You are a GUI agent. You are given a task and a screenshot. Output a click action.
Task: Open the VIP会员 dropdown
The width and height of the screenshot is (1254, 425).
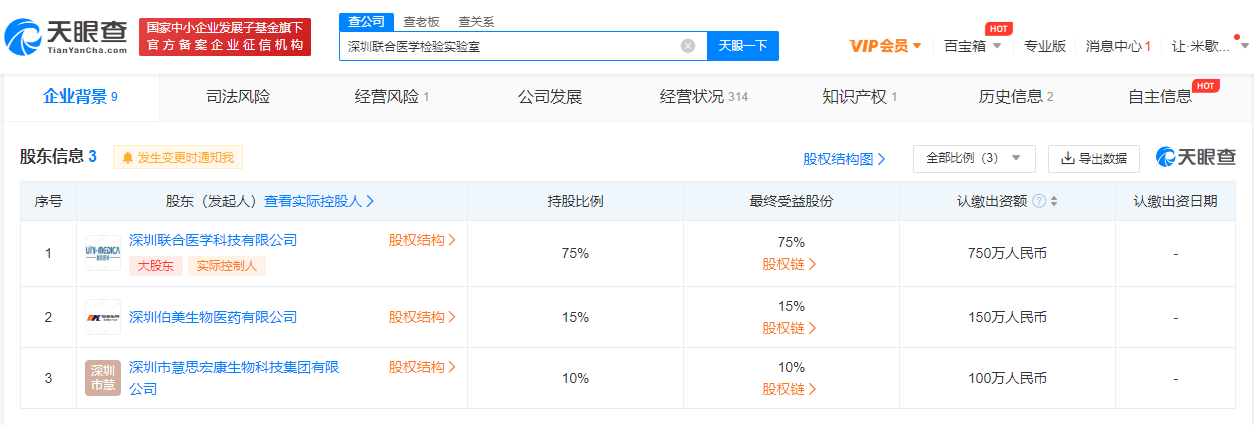[885, 45]
